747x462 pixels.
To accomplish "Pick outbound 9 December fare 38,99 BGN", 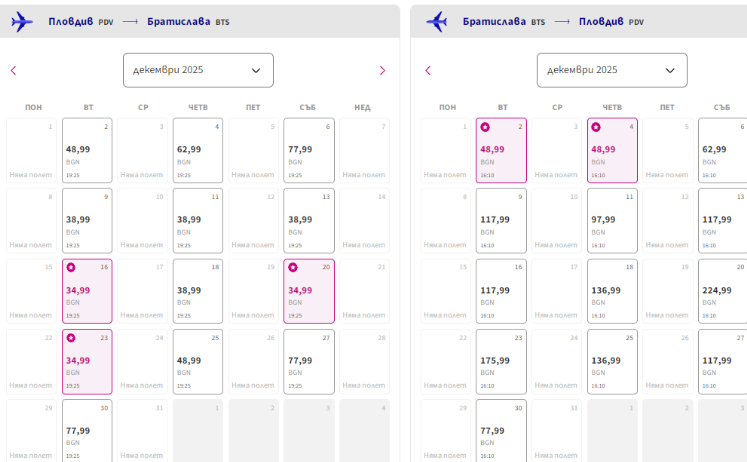I will [87, 220].
